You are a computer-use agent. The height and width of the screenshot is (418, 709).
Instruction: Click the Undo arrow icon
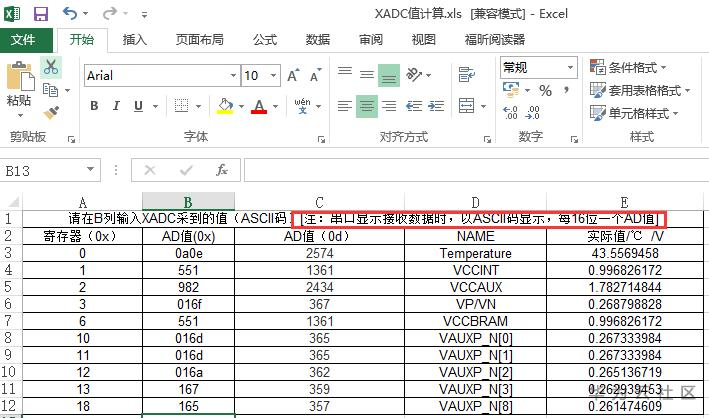pyautogui.click(x=69, y=14)
